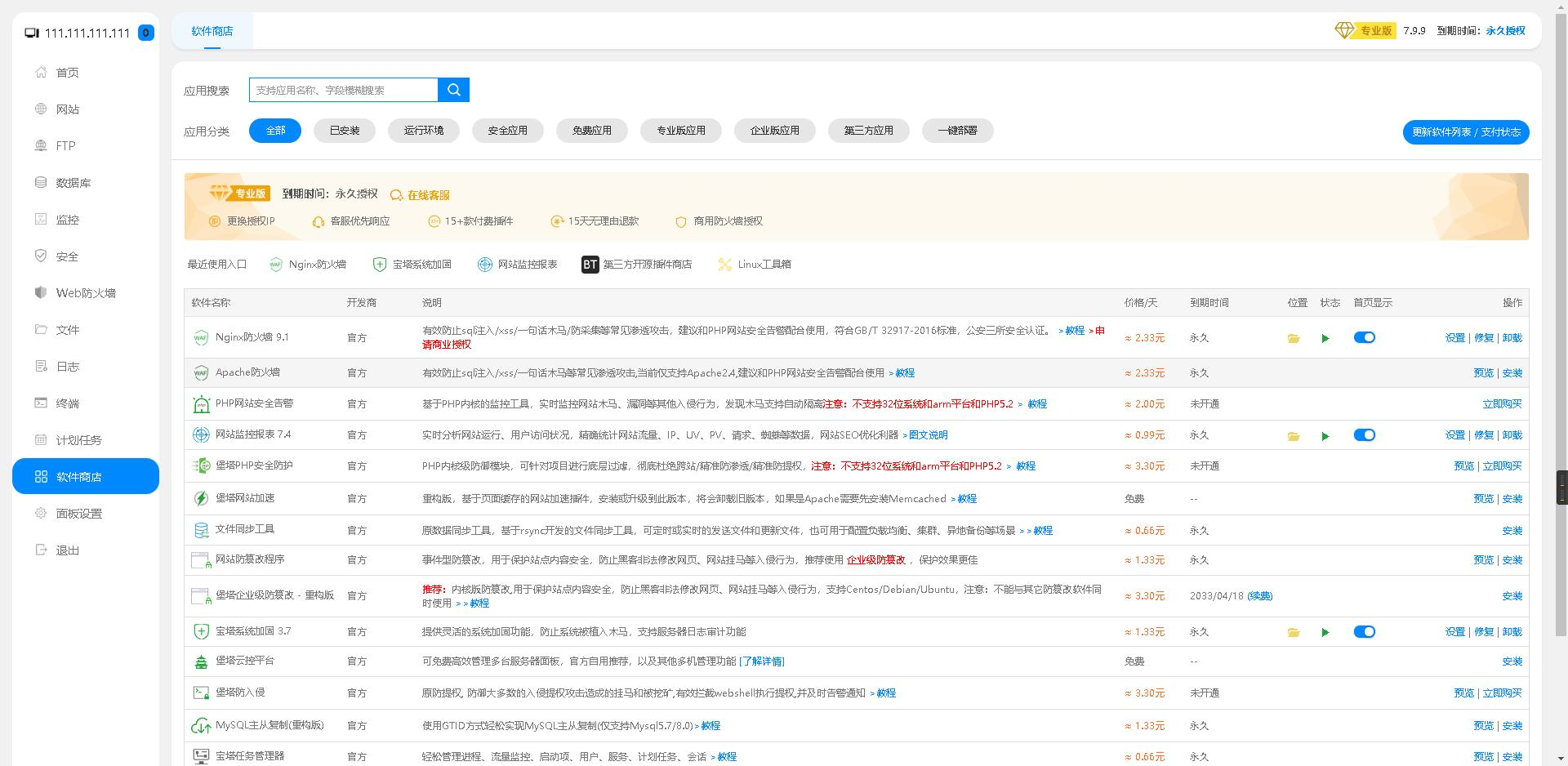Filter apps by 免费应用 category
The image size is (1568, 766).
[x=591, y=131]
